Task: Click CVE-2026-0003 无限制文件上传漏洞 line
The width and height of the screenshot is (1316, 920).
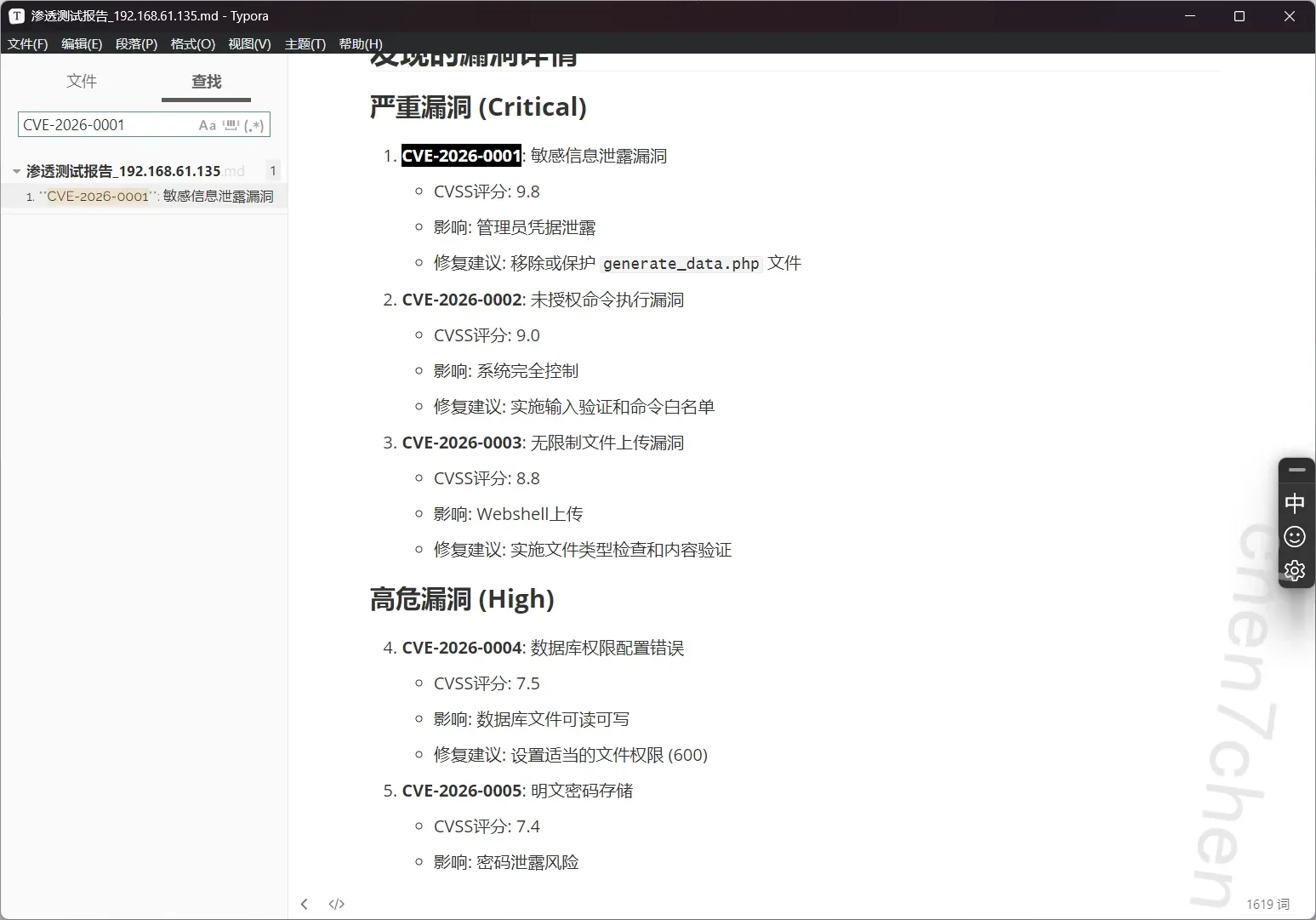Action: click(x=543, y=443)
